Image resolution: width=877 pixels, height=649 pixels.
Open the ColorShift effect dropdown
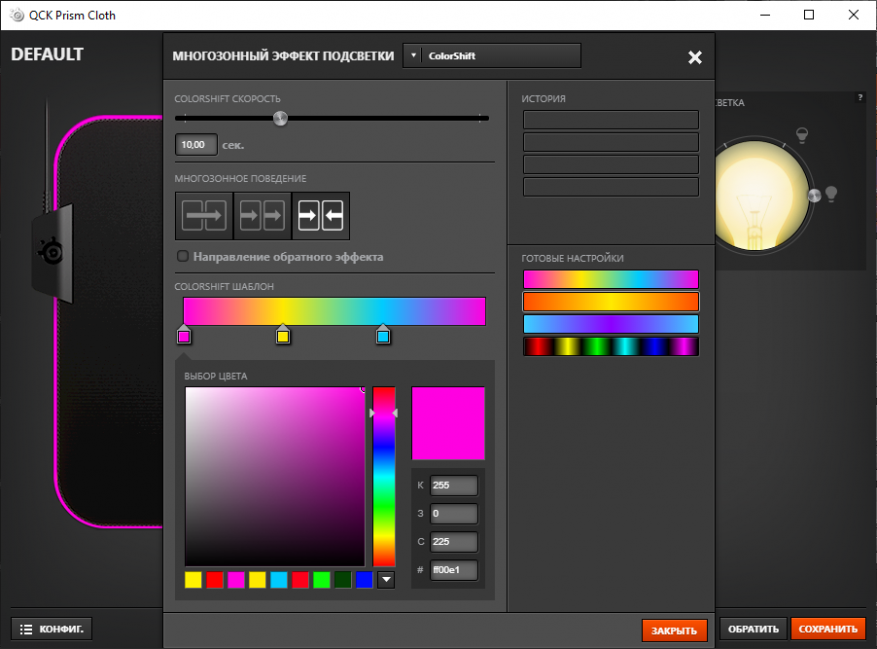[x=492, y=56]
